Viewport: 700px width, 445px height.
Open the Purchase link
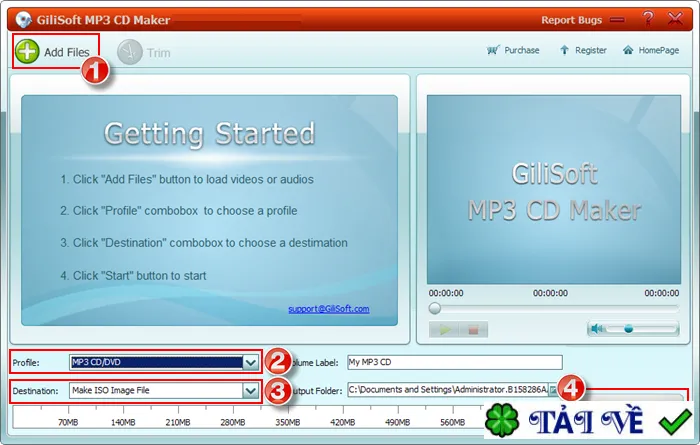513,50
